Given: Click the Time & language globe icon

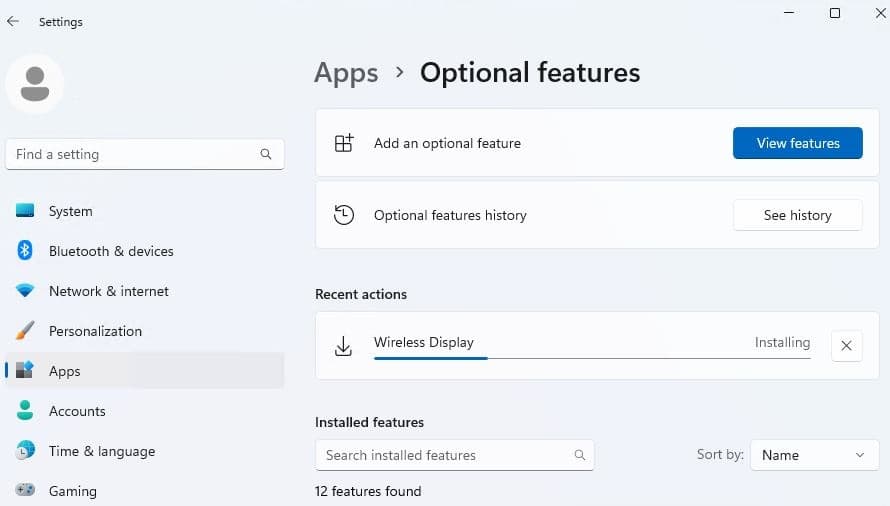Looking at the screenshot, I should pyautogui.click(x=25, y=450).
